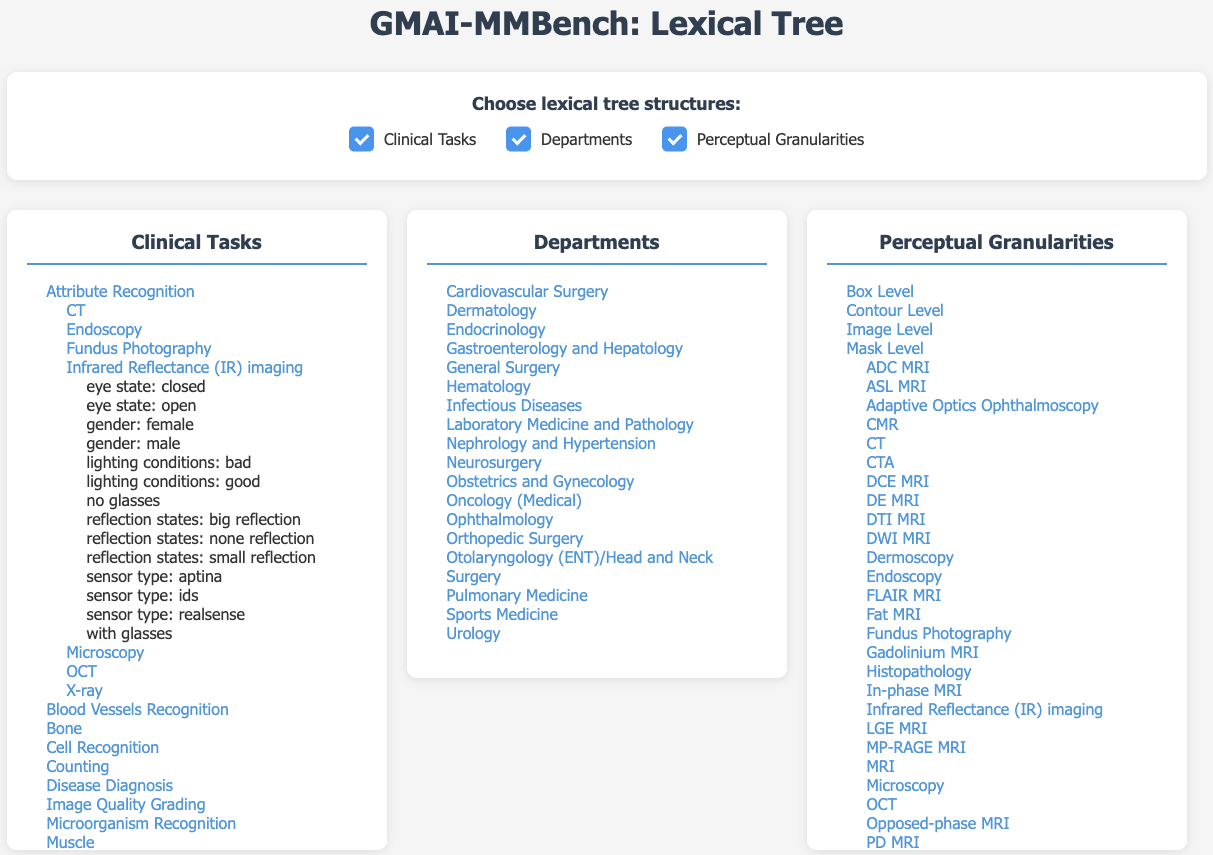This screenshot has height=855, width=1213.
Task: Click the Urology link
Action: 473,633
